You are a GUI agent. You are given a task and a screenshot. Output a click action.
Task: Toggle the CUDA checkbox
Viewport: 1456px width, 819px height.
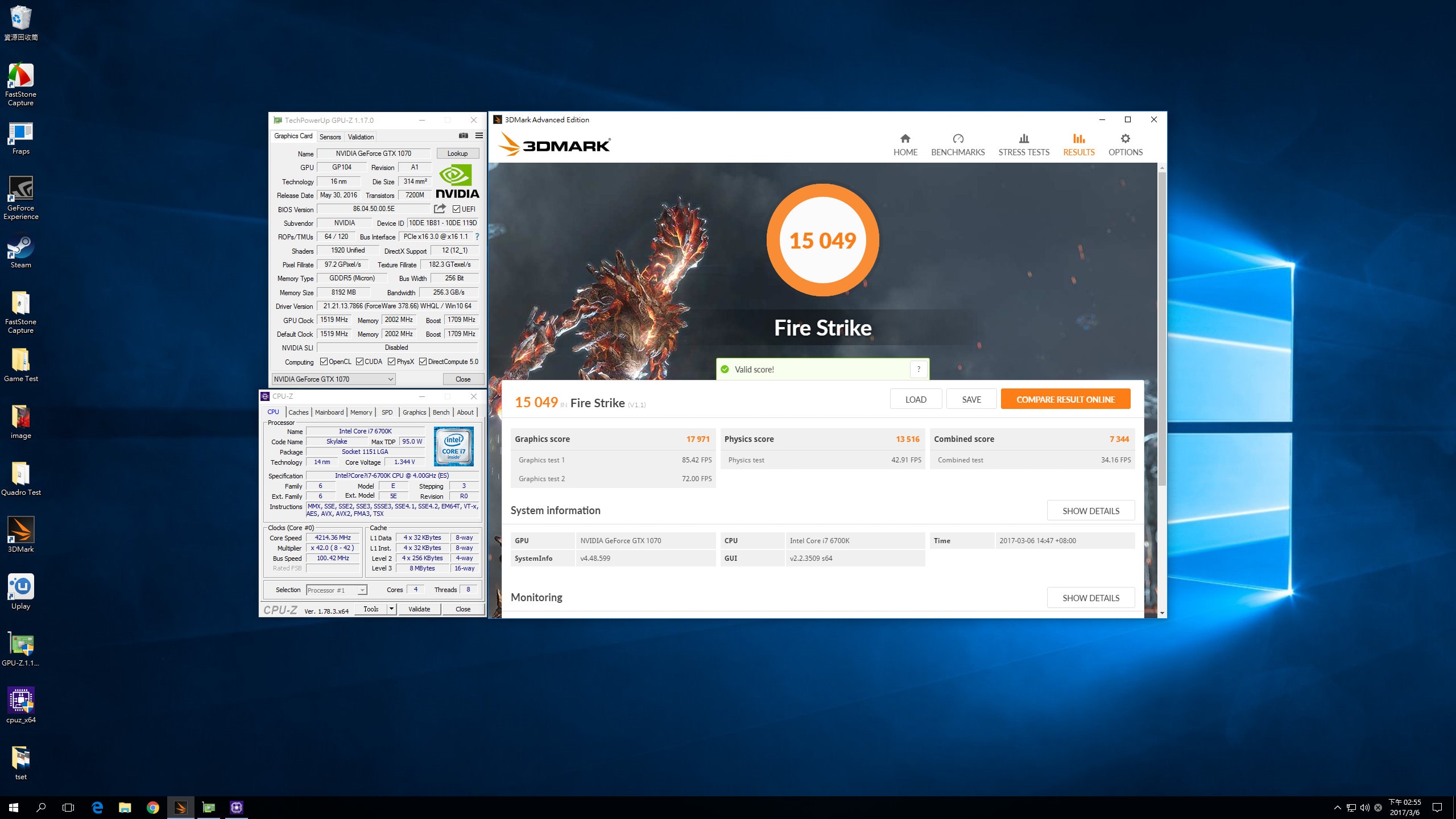click(x=359, y=362)
